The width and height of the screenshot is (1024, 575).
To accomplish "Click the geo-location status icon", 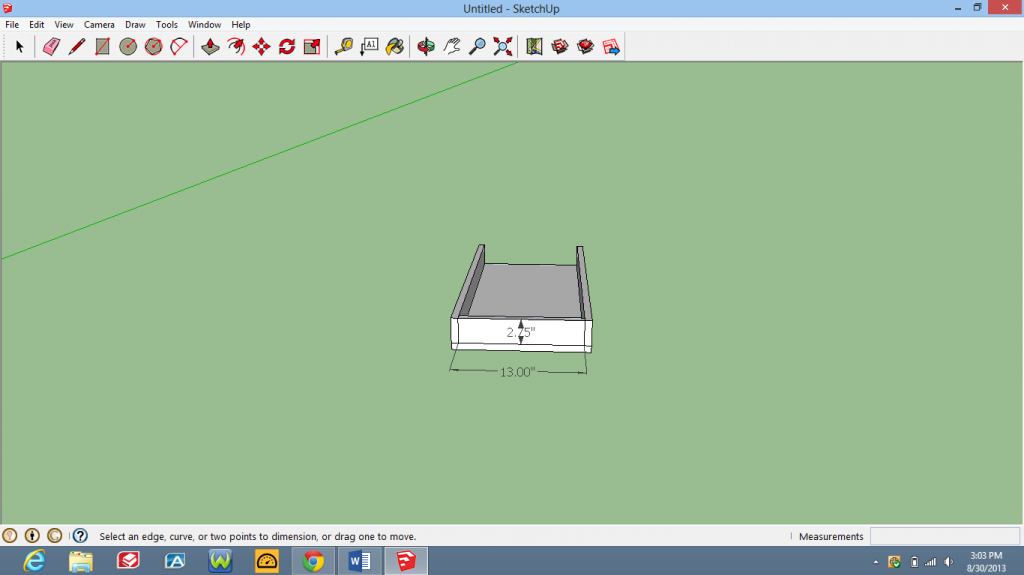I will point(10,536).
